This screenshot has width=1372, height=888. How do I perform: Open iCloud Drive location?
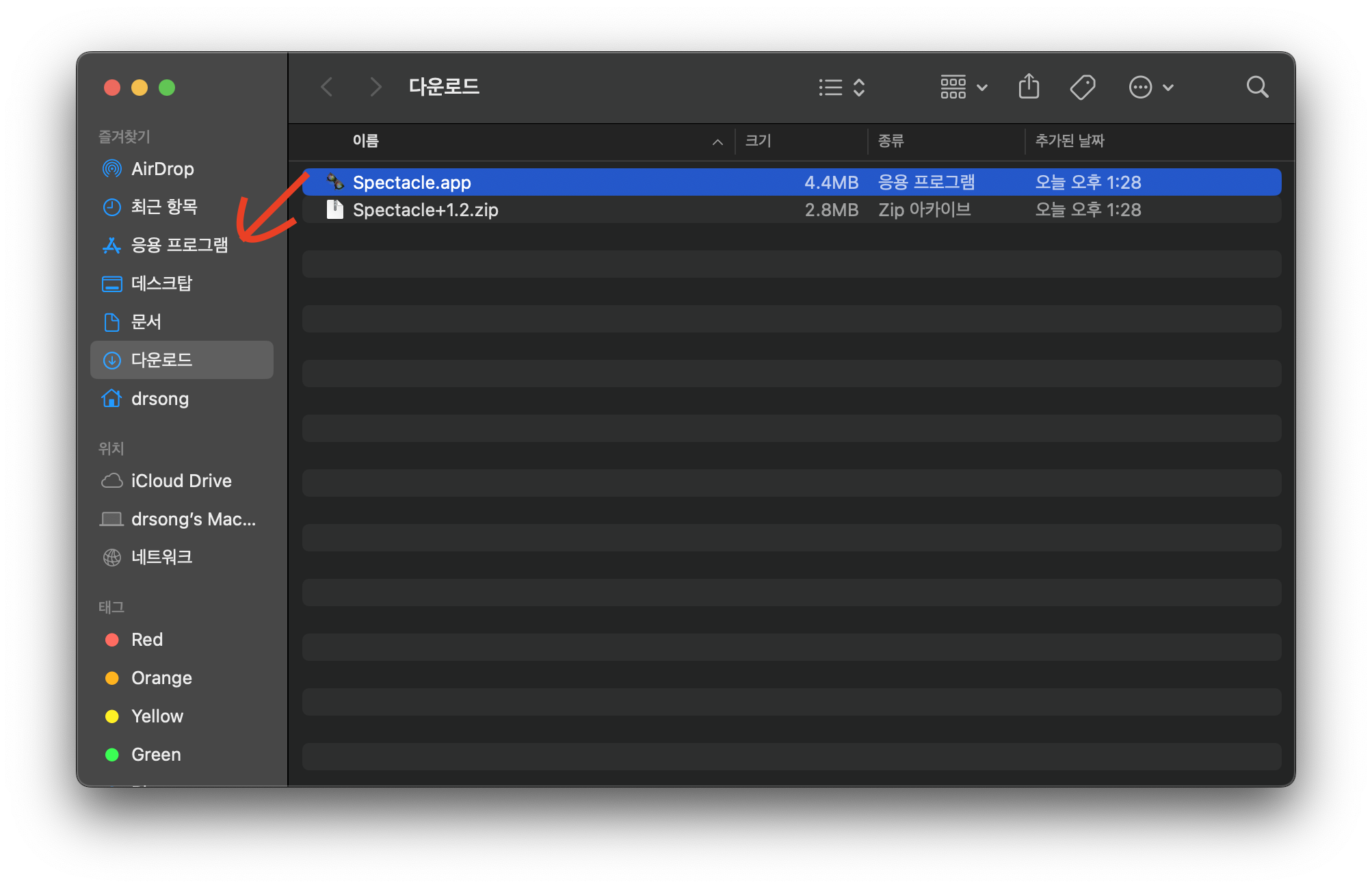pos(181,480)
